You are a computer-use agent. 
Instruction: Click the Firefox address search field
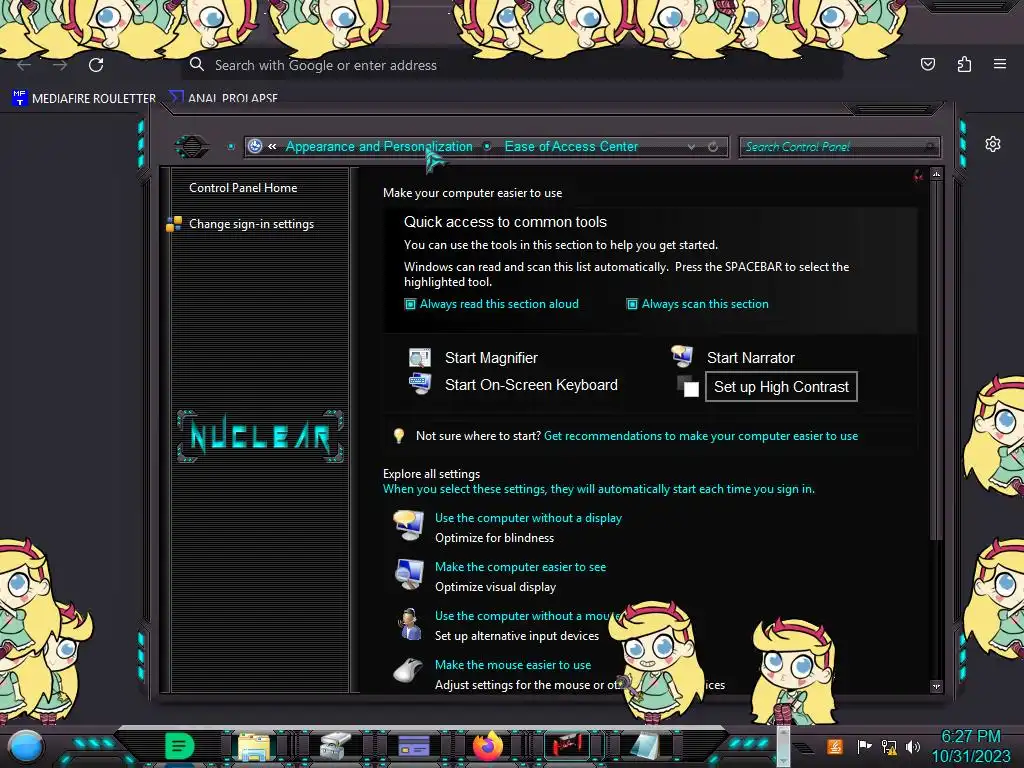coord(512,65)
